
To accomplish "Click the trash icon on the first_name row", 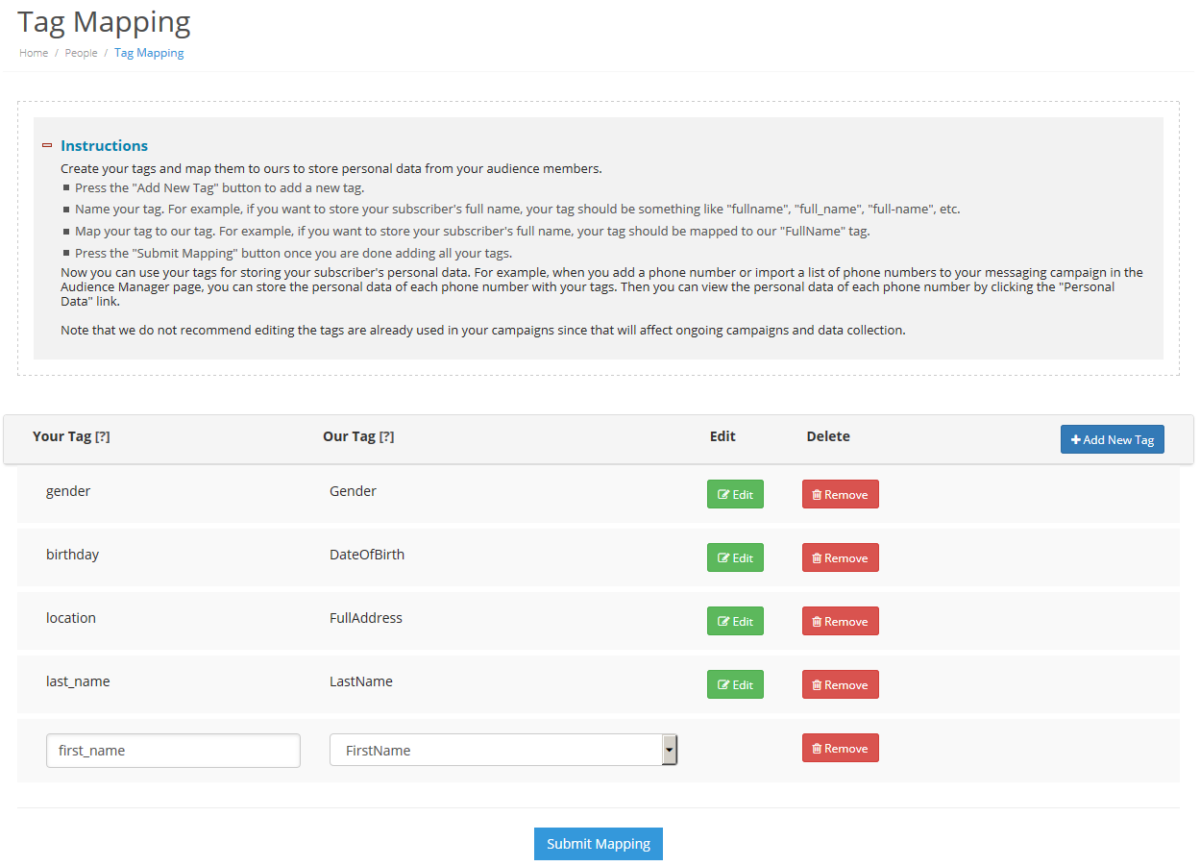I will (818, 747).
